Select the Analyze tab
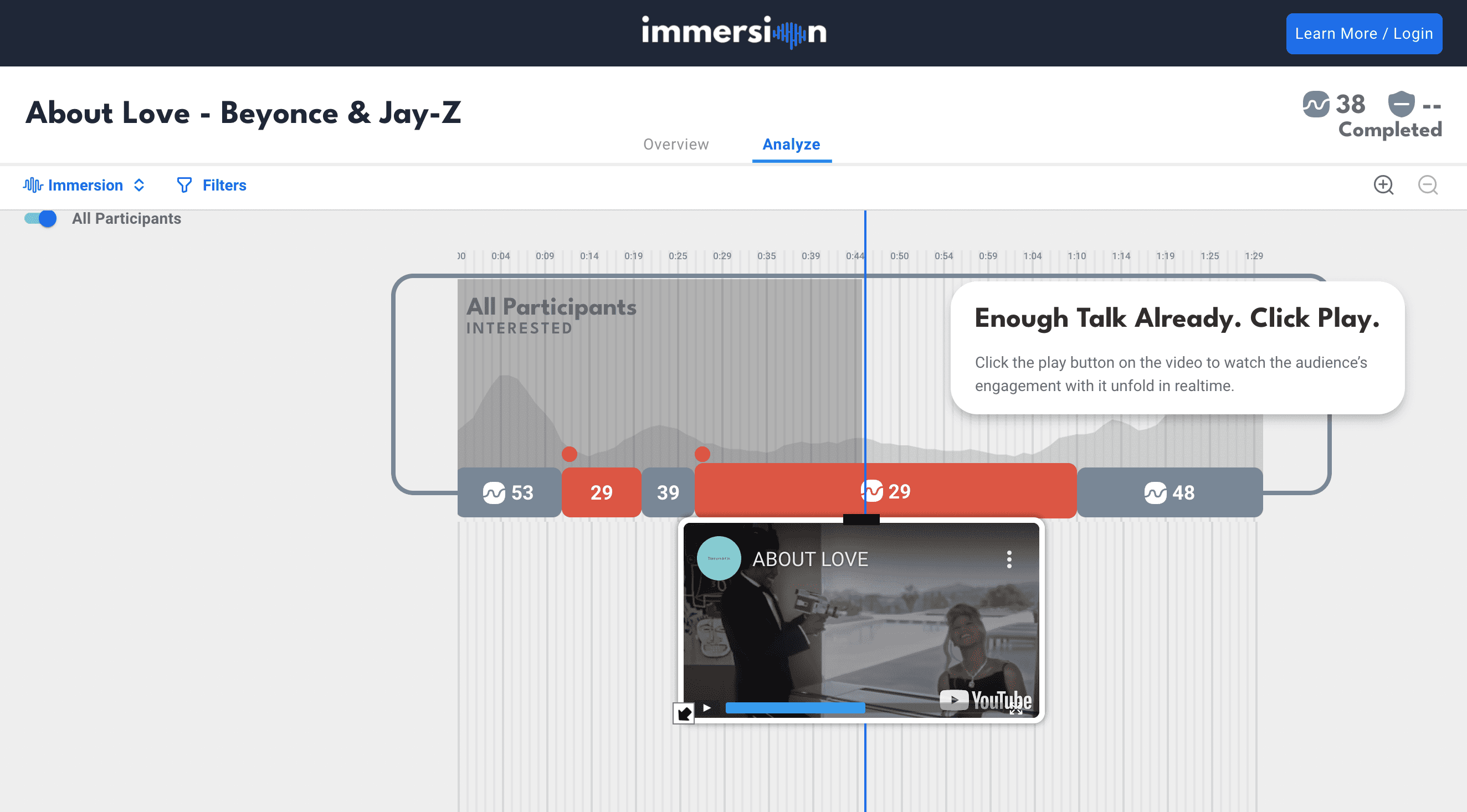 point(791,144)
